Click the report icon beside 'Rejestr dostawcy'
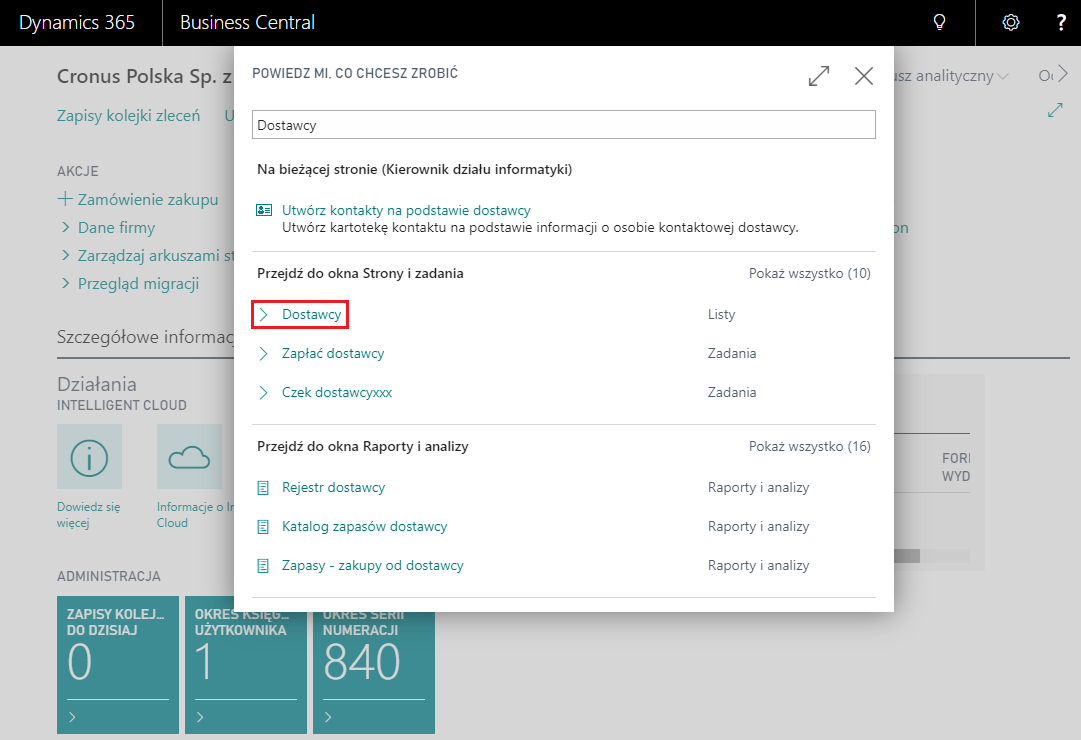This screenshot has height=740, width=1081. [x=263, y=488]
